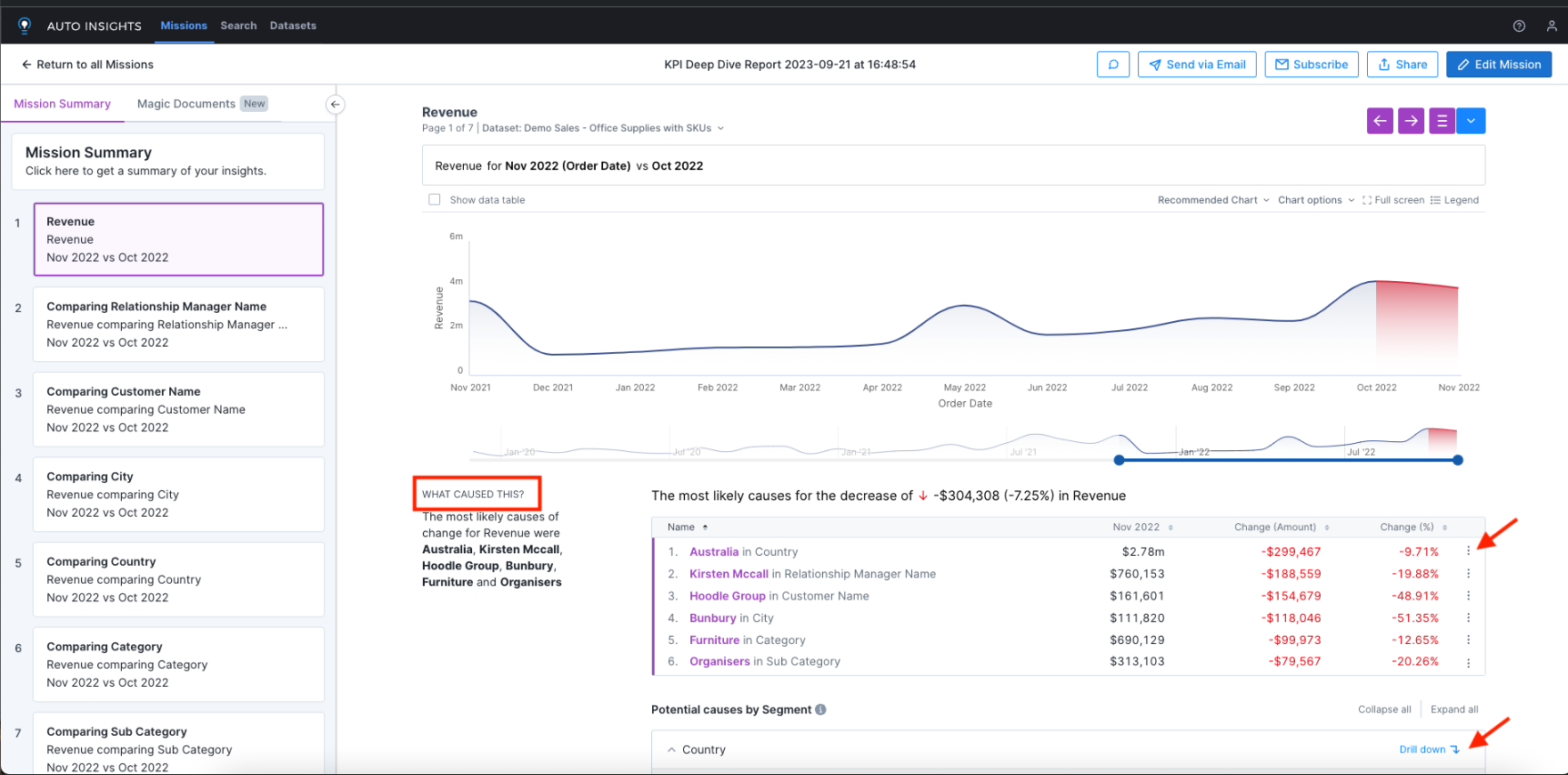Screen dimensions: 1568x775
Task: Open the Chart options dropdown
Action: click(x=1315, y=200)
